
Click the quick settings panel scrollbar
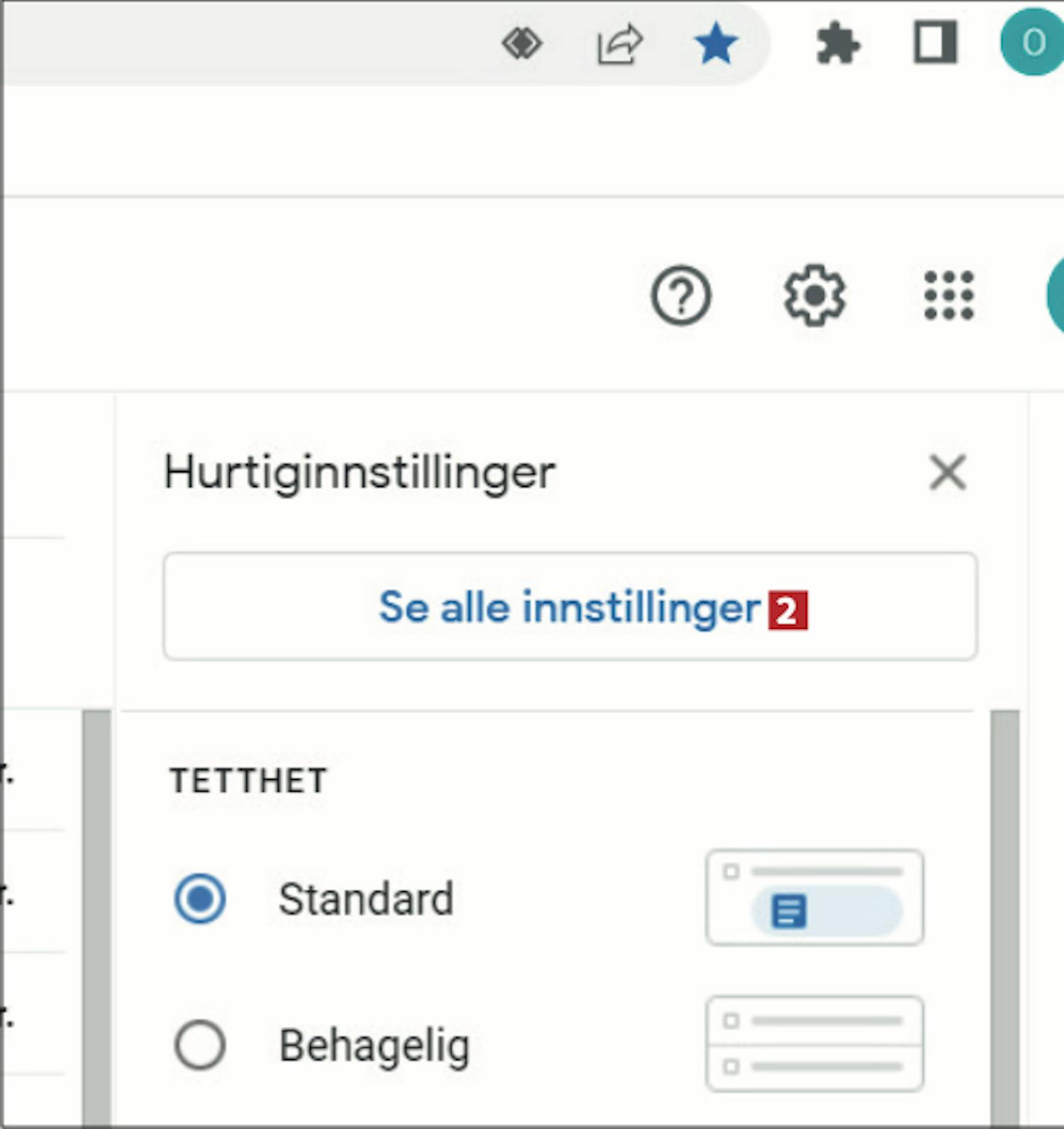click(x=1005, y=918)
